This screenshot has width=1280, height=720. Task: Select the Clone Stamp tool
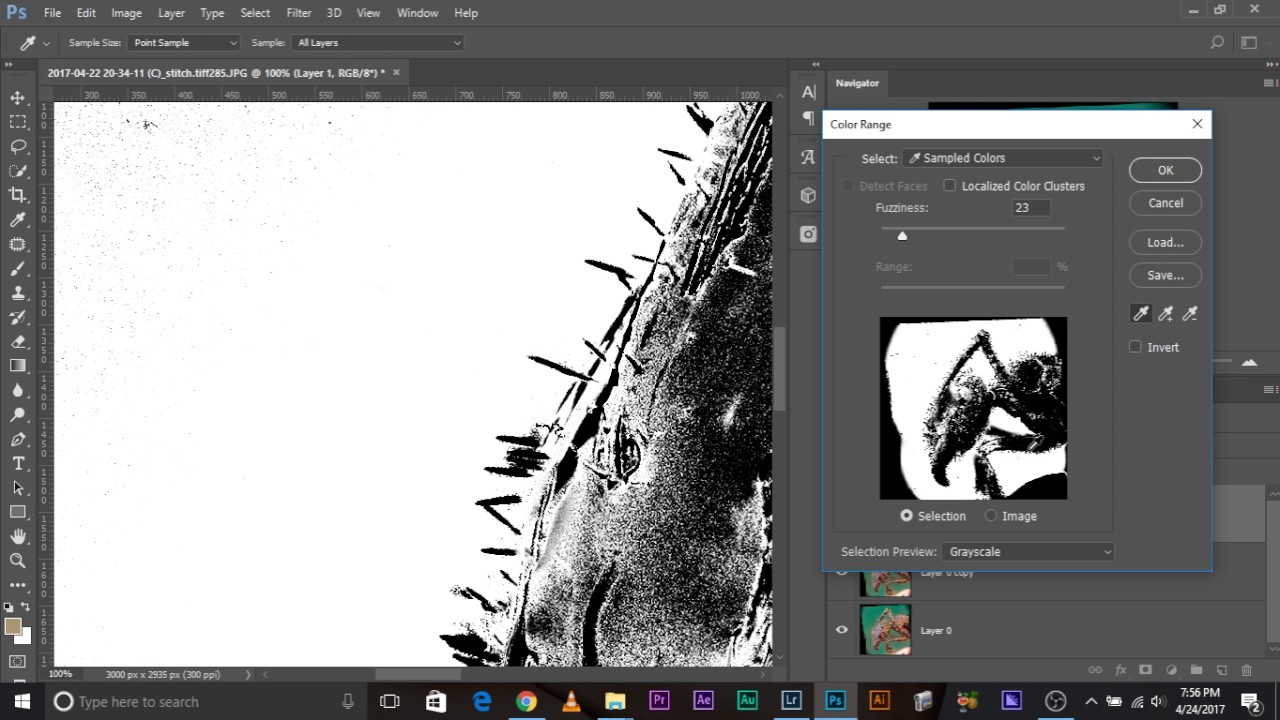click(x=18, y=293)
